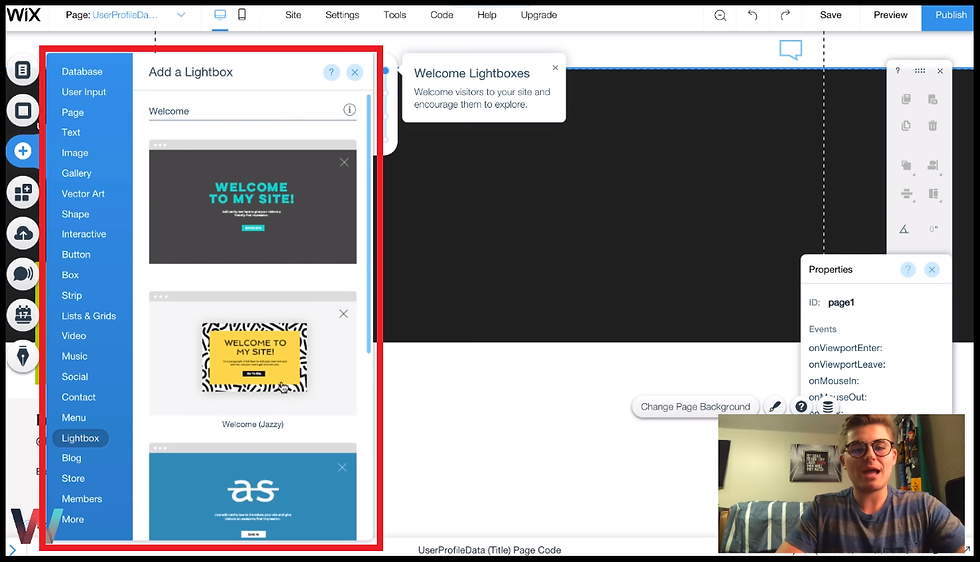This screenshot has height=562, width=980.
Task: Click the paste icon in the editor toolbar
Action: tap(932, 99)
